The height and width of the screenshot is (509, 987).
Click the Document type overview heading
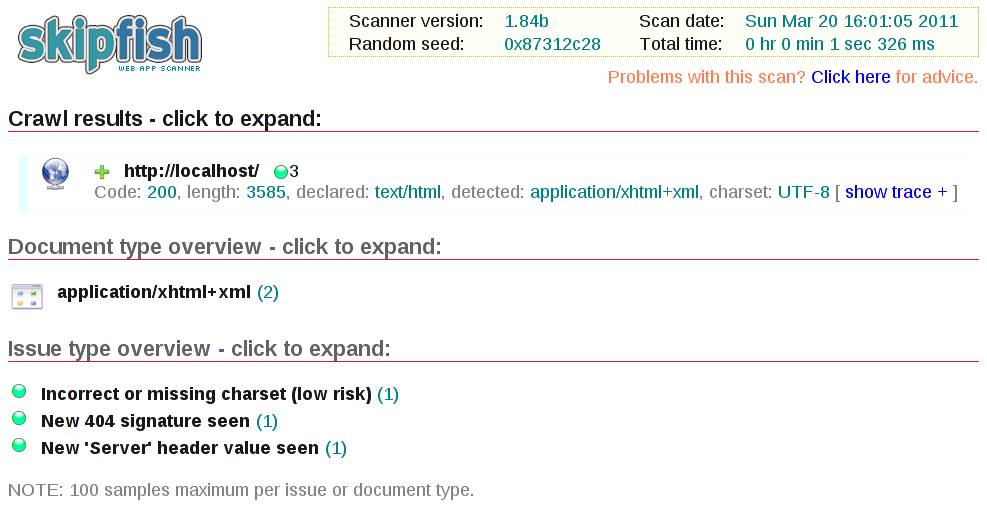click(224, 247)
